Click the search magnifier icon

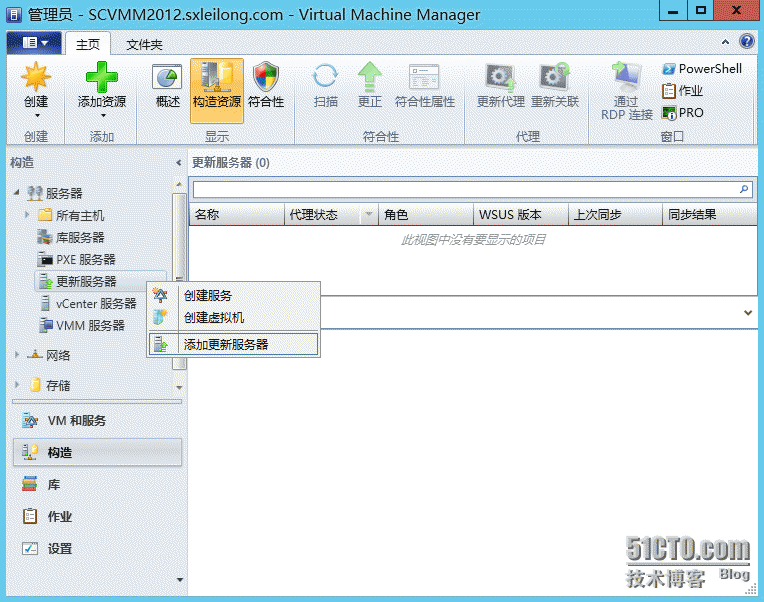(744, 189)
